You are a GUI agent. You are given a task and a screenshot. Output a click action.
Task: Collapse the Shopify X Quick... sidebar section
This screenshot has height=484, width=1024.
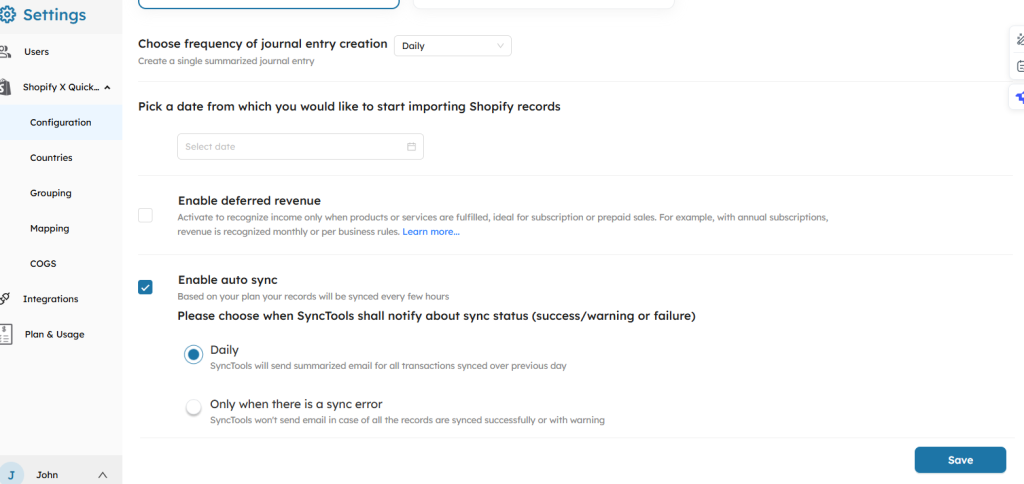[107, 87]
